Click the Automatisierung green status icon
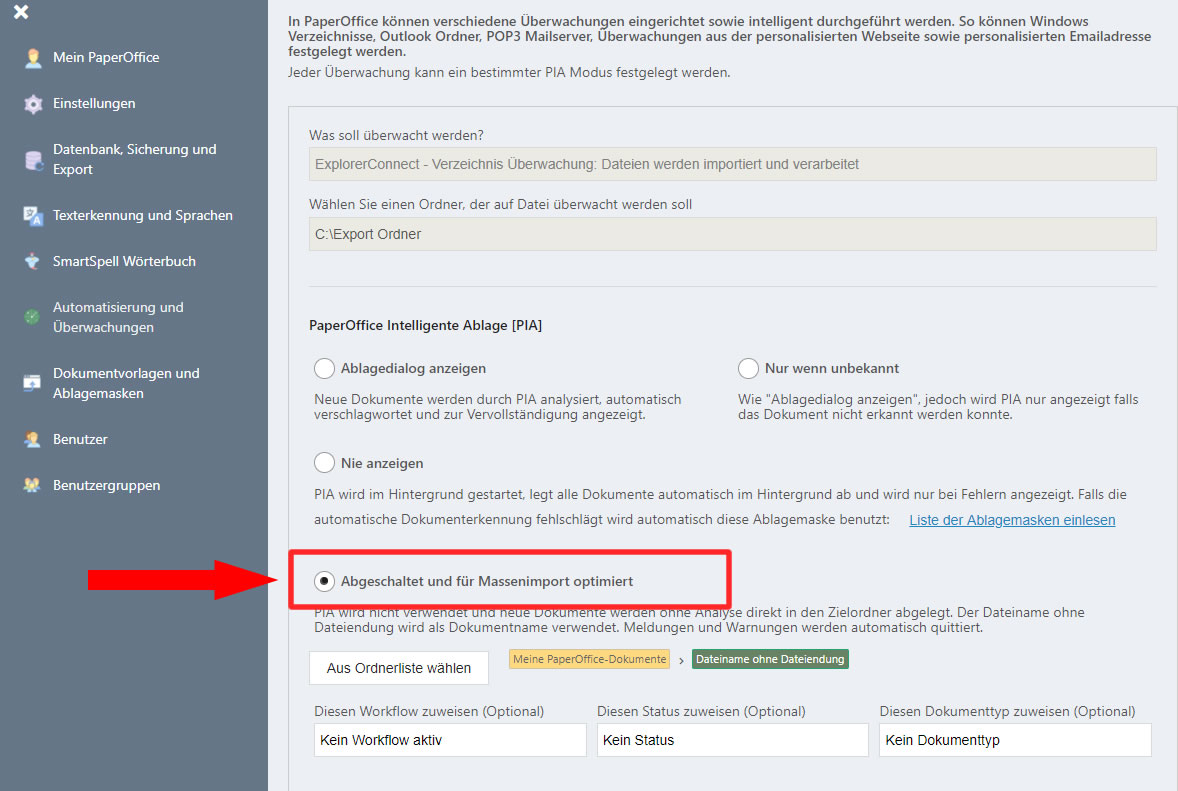The image size is (1178, 791). 32,317
